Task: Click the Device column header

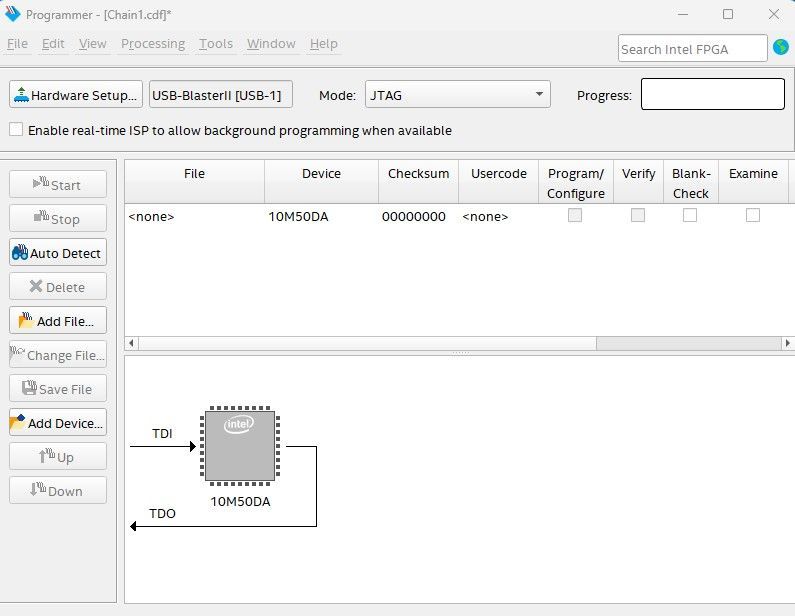Action: click(x=321, y=182)
